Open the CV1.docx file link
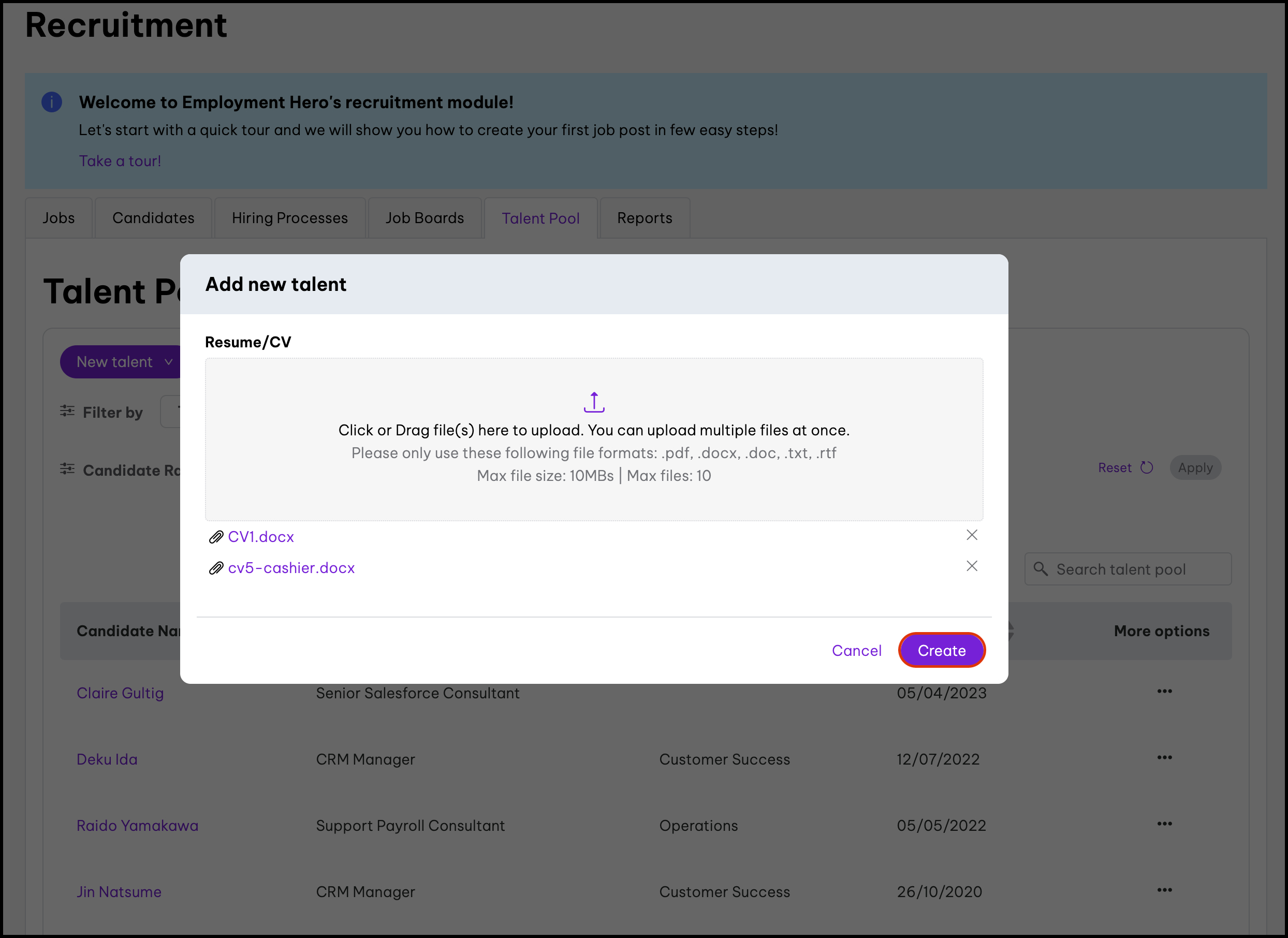The width and height of the screenshot is (1288, 938). (x=261, y=537)
